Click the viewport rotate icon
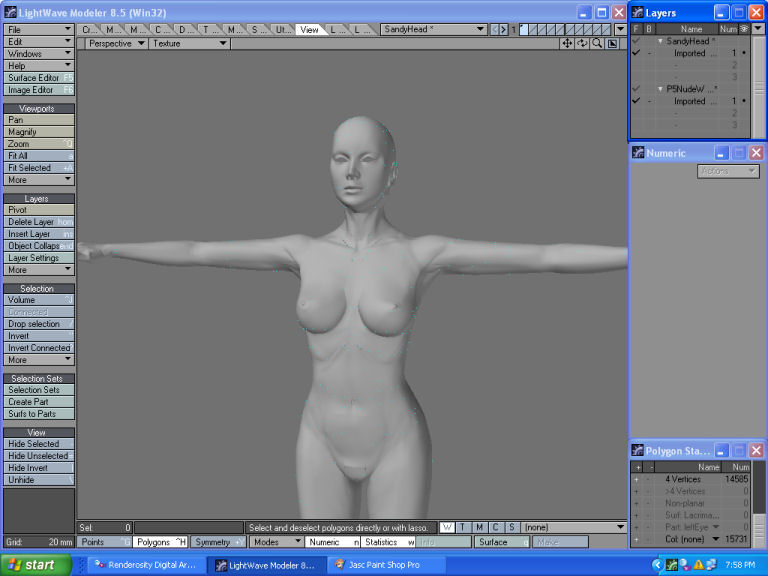The image size is (768, 576). [x=582, y=44]
